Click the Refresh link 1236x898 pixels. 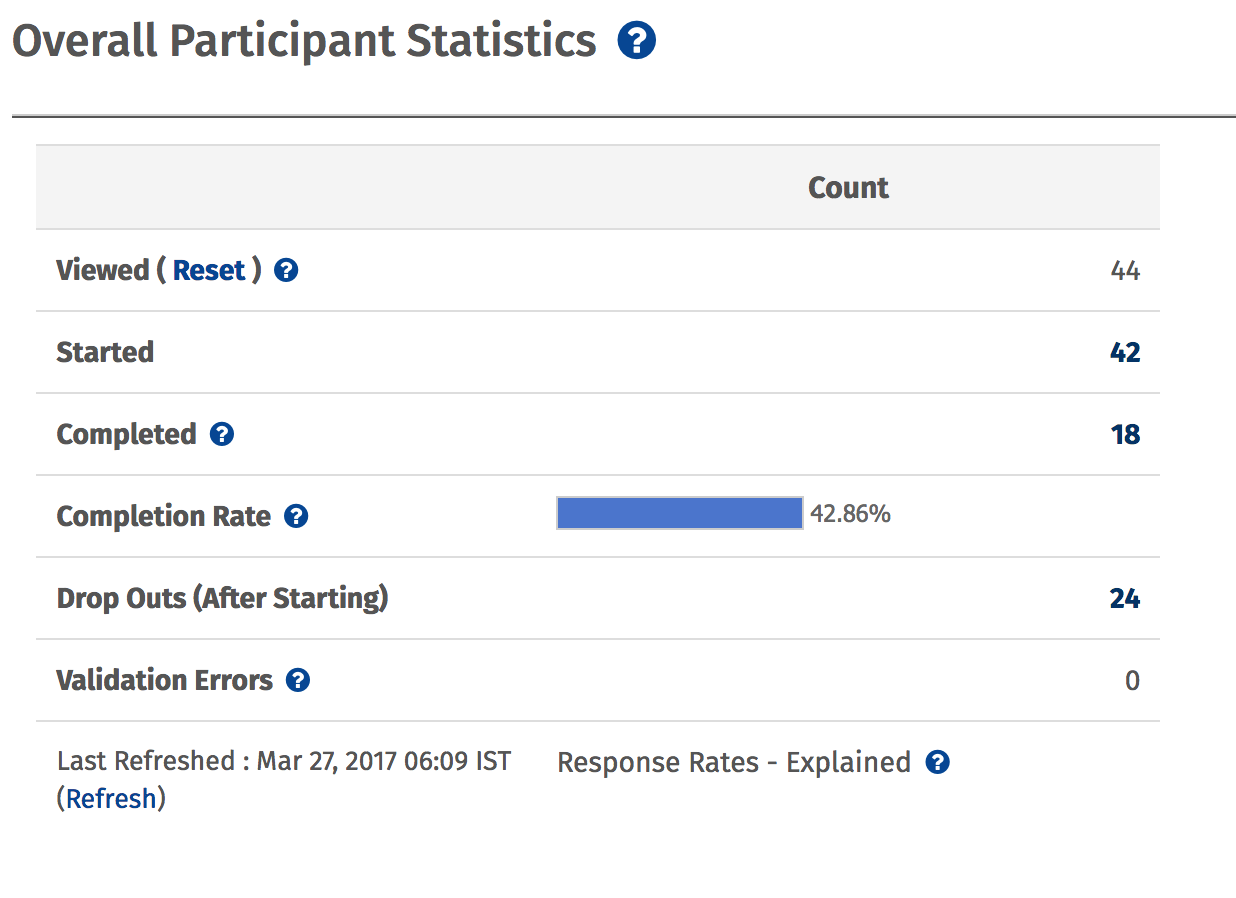point(111,798)
